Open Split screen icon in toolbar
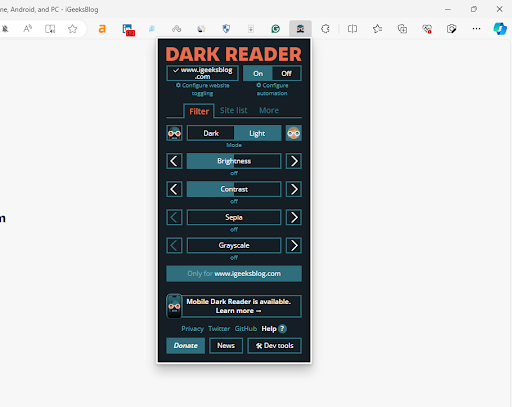 click(352, 29)
